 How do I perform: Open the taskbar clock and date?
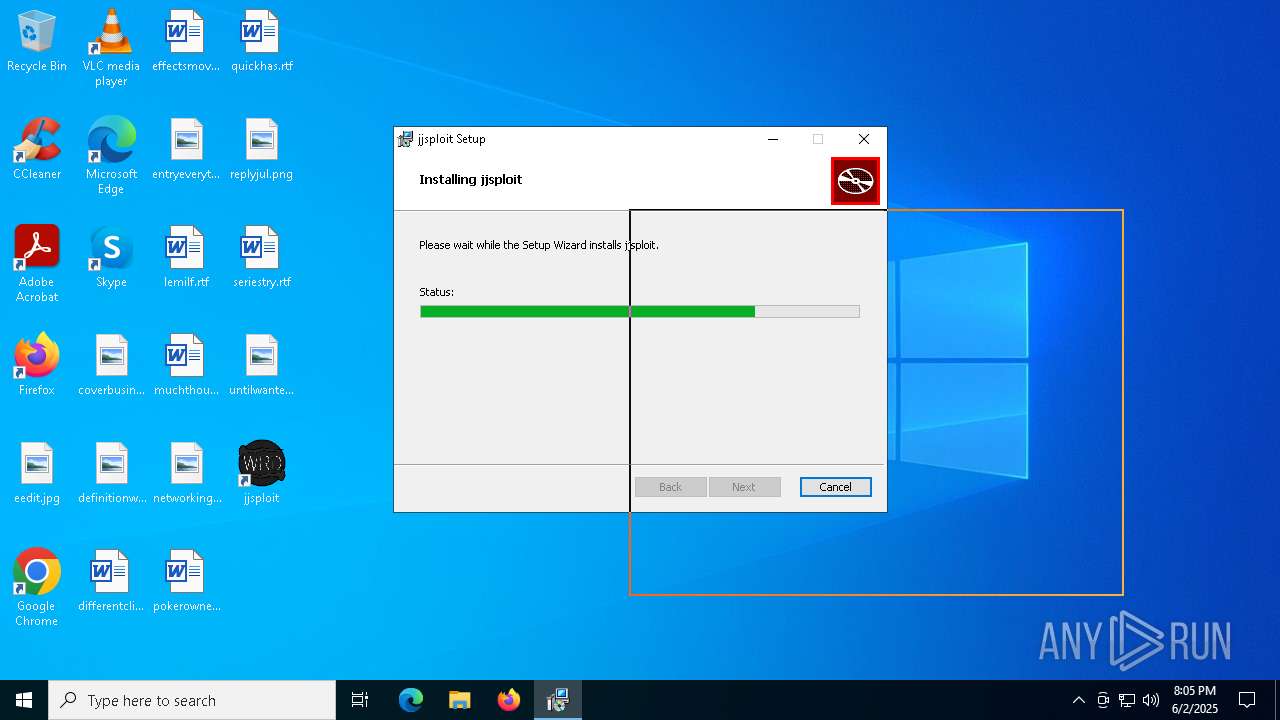click(1195, 700)
